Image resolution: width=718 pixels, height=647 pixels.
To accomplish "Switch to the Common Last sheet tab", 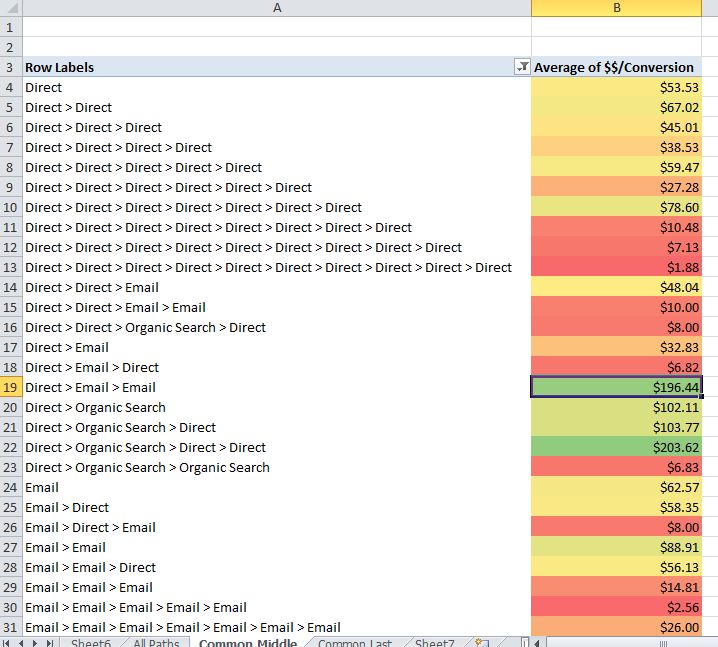I will (x=355, y=642).
